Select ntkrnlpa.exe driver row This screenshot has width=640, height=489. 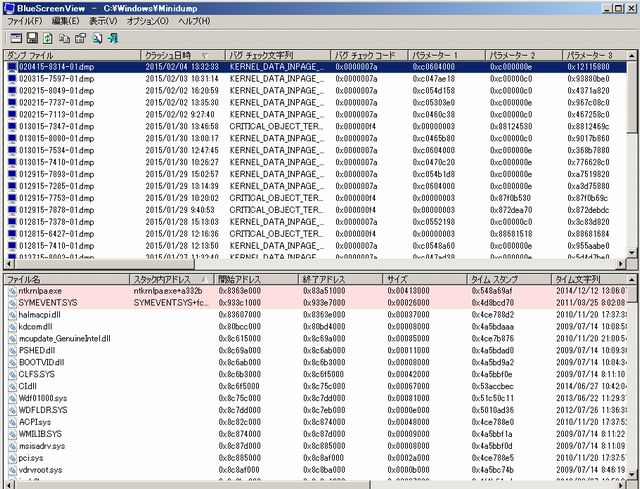pyautogui.click(x=316, y=291)
